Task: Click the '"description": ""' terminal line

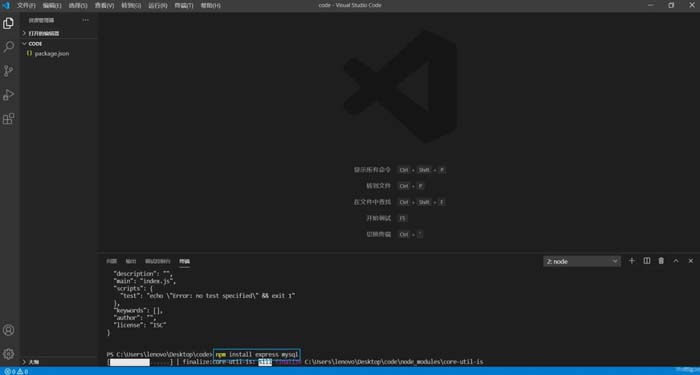Action: click(x=143, y=274)
